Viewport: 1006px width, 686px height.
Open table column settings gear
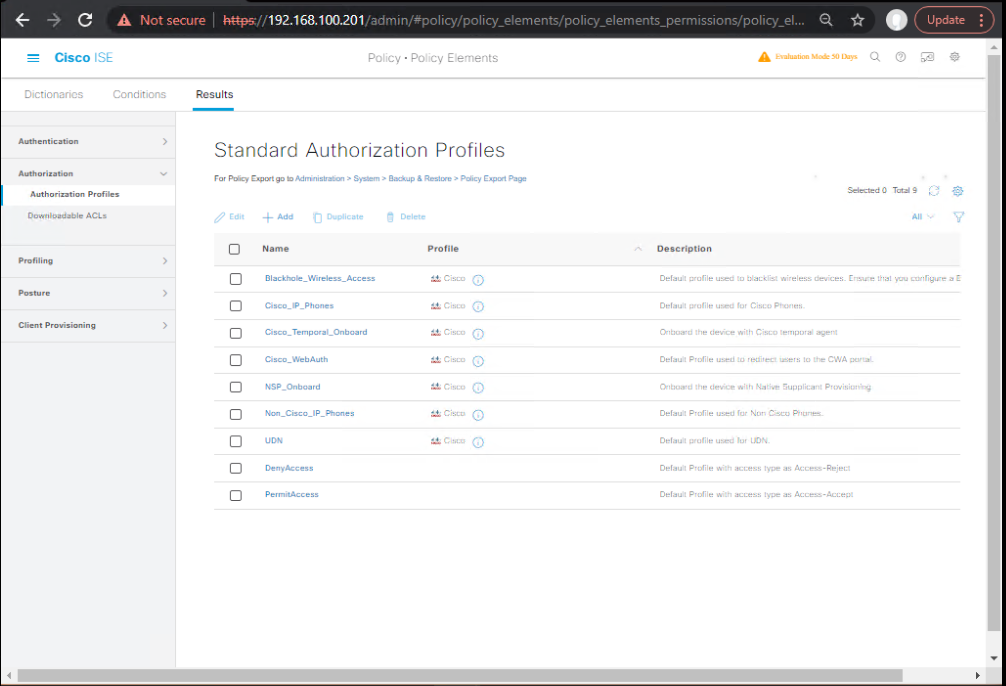(x=958, y=191)
